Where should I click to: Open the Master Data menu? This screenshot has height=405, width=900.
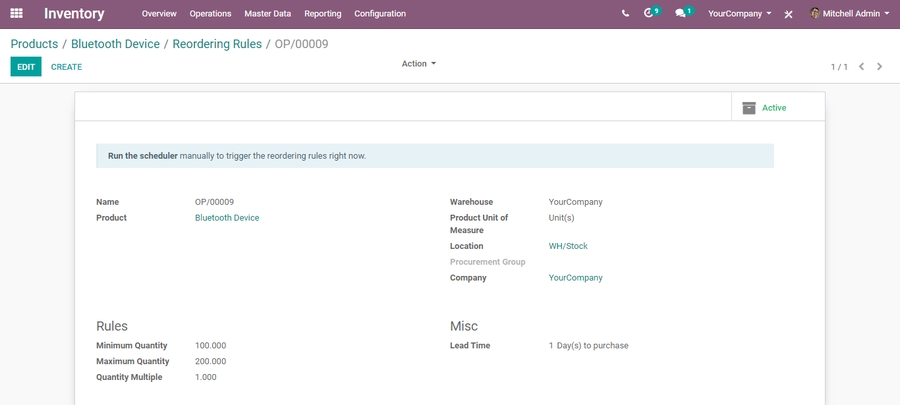tap(267, 14)
